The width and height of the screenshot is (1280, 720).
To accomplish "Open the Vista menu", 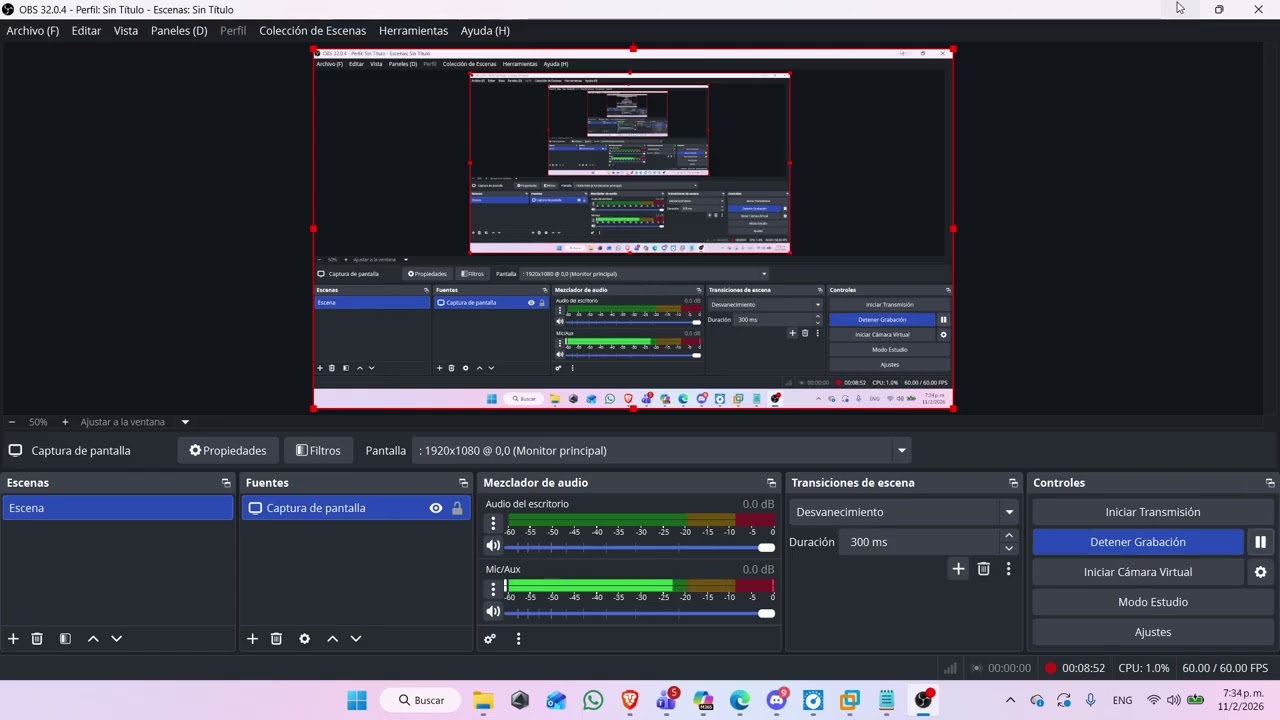I will pyautogui.click(x=126, y=31).
